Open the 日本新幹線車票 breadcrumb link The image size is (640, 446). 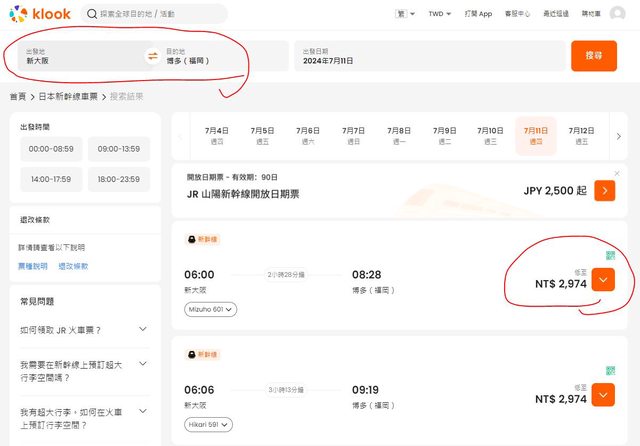click(69, 97)
